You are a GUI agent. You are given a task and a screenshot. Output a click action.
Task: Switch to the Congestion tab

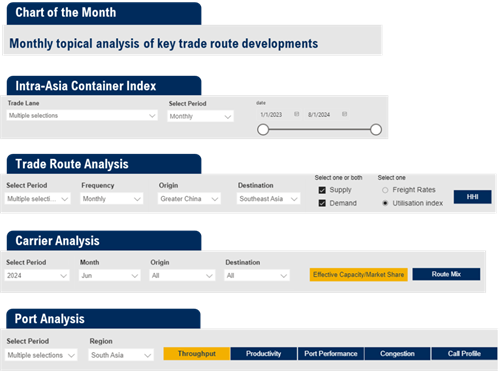point(397,354)
